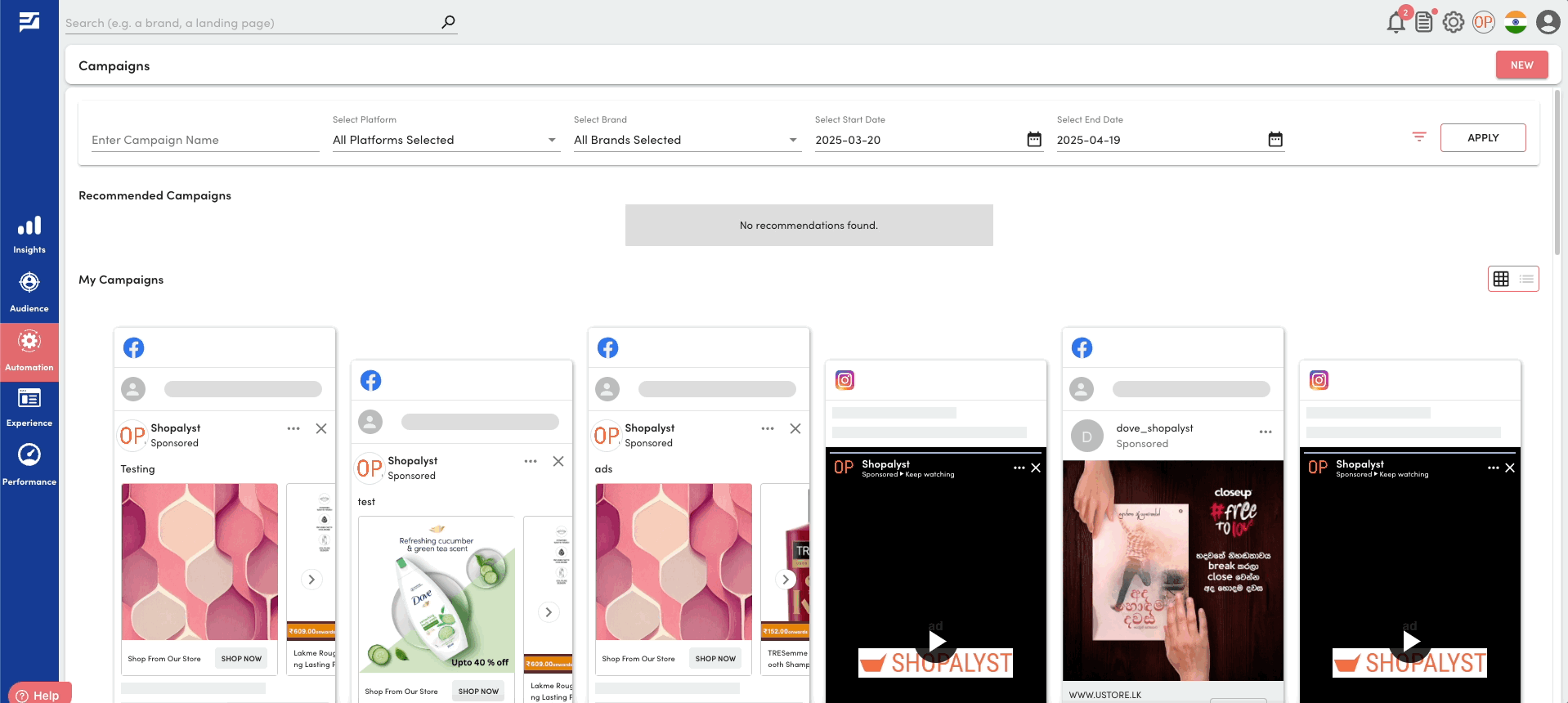Open the settings gear icon
Screen dimensions: 1568x703
1454,22
